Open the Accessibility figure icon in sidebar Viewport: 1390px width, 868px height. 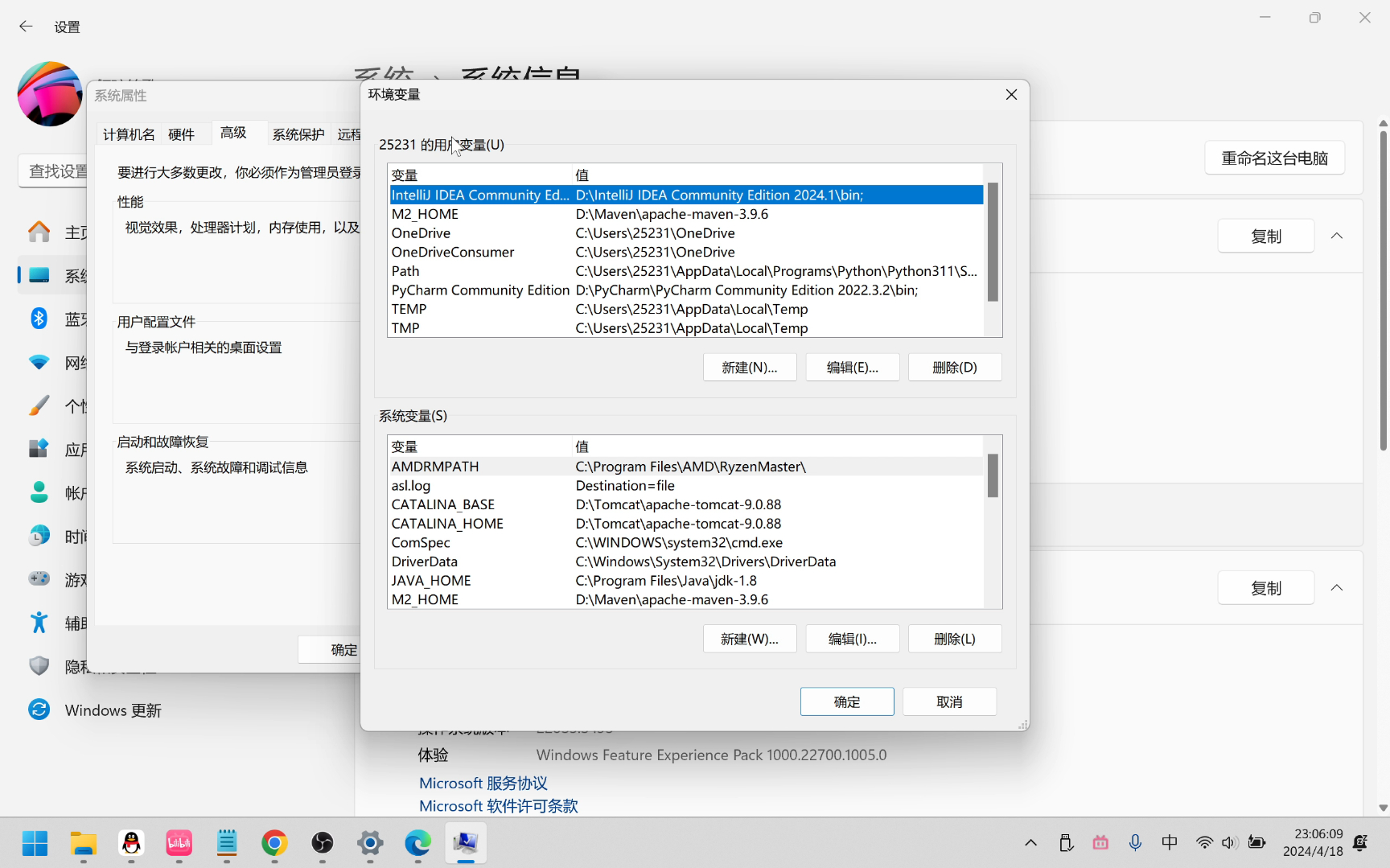click(39, 622)
